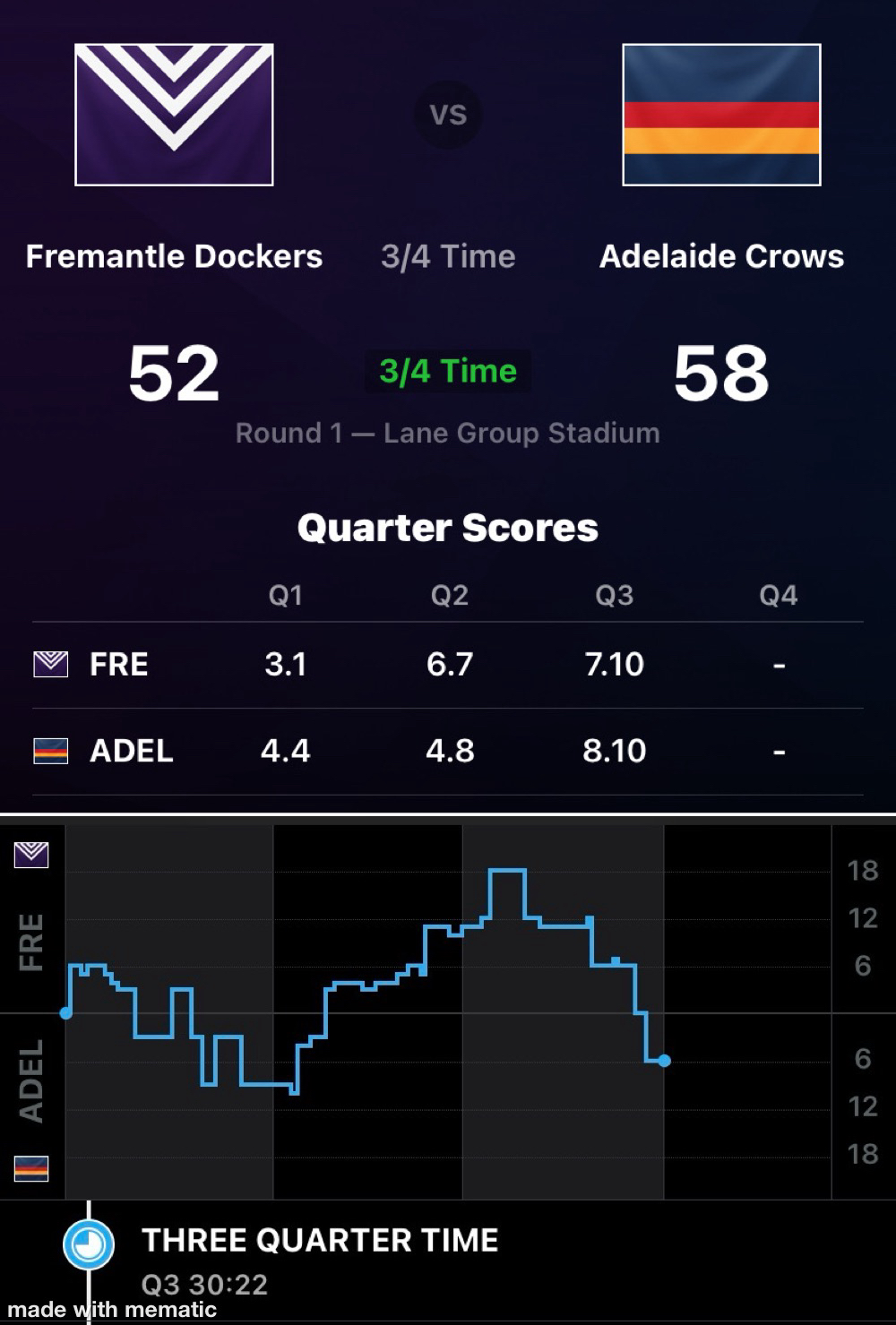Viewport: 896px width, 1325px height.
Task: Select the Q3 column header
Action: click(x=614, y=596)
